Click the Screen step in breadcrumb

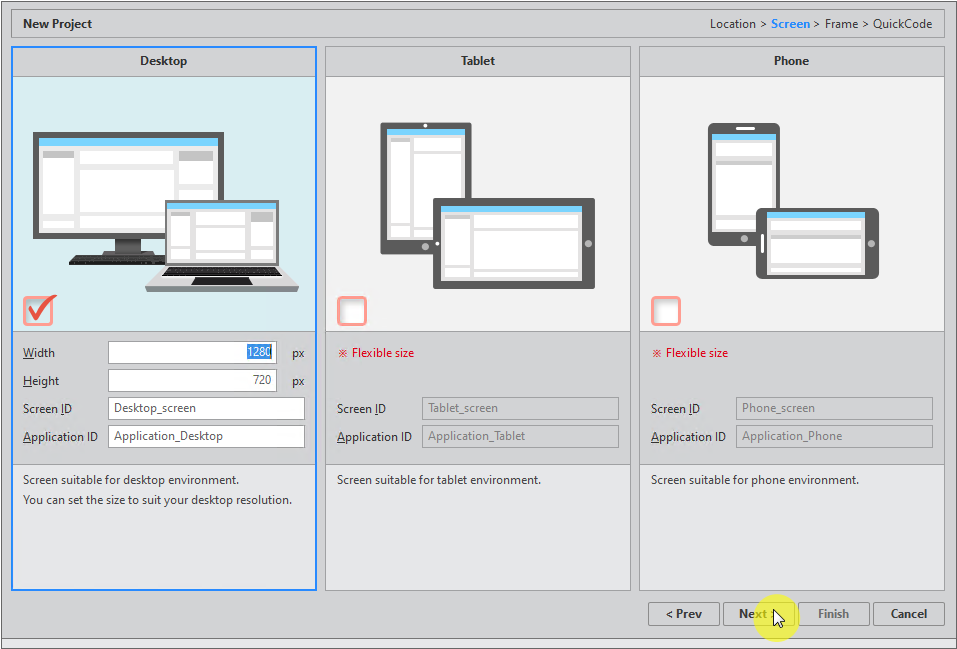click(790, 24)
